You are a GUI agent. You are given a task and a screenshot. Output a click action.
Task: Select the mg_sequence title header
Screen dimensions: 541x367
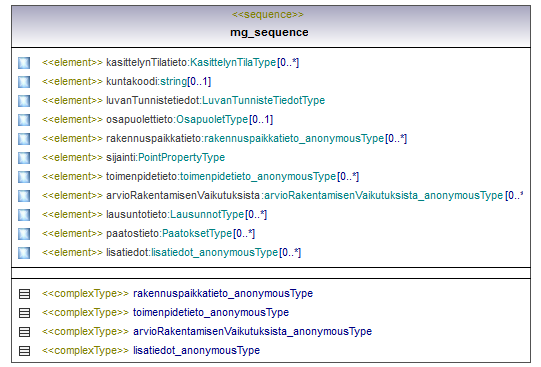269,32
